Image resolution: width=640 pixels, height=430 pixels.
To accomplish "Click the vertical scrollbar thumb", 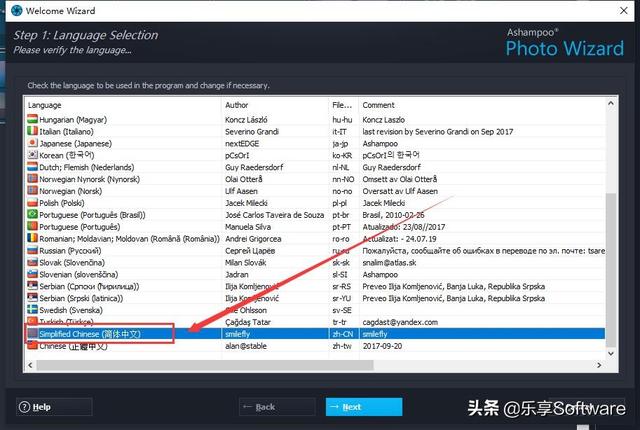I will tap(611, 270).
